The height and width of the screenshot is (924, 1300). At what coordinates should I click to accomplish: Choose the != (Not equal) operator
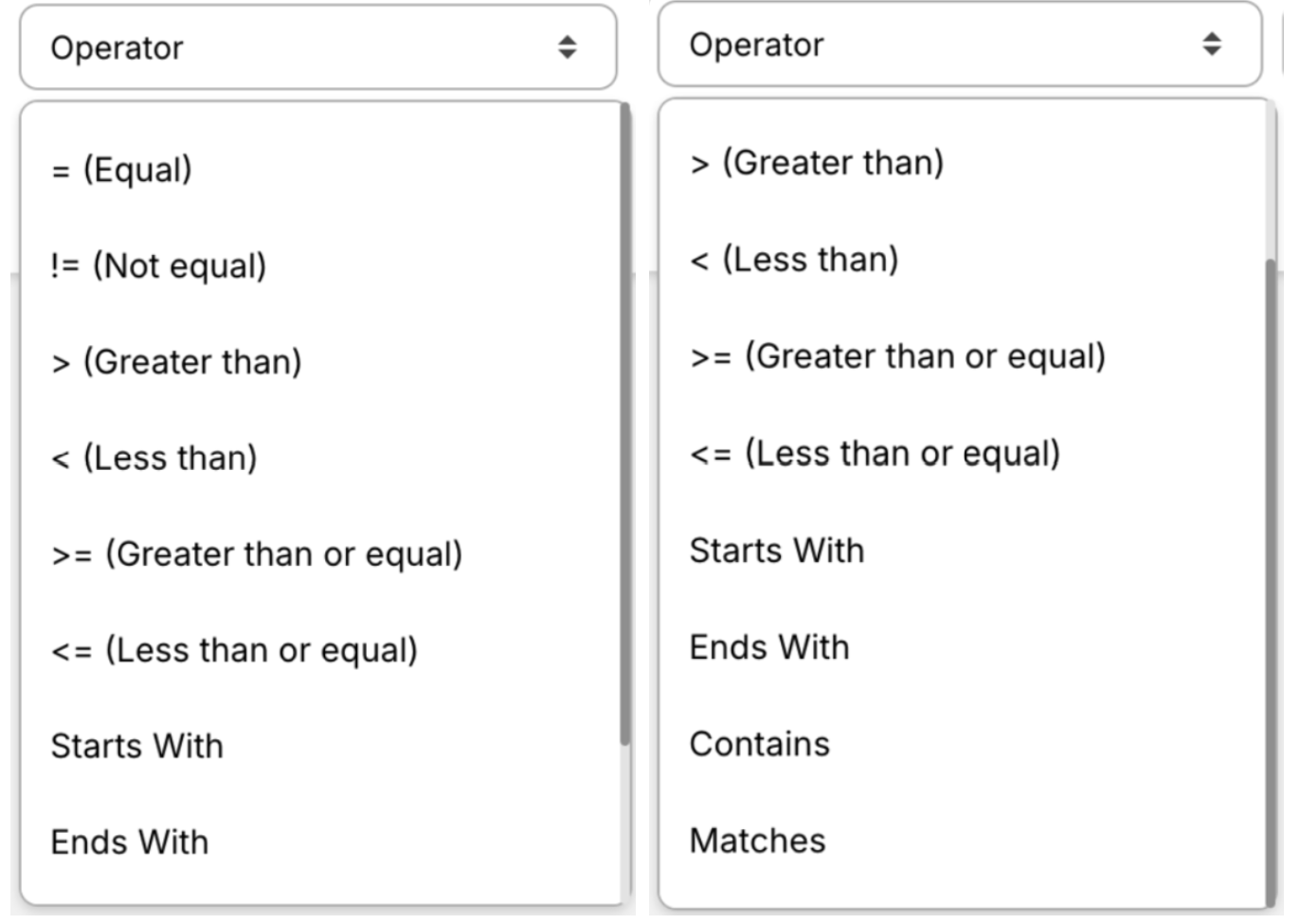click(x=158, y=266)
